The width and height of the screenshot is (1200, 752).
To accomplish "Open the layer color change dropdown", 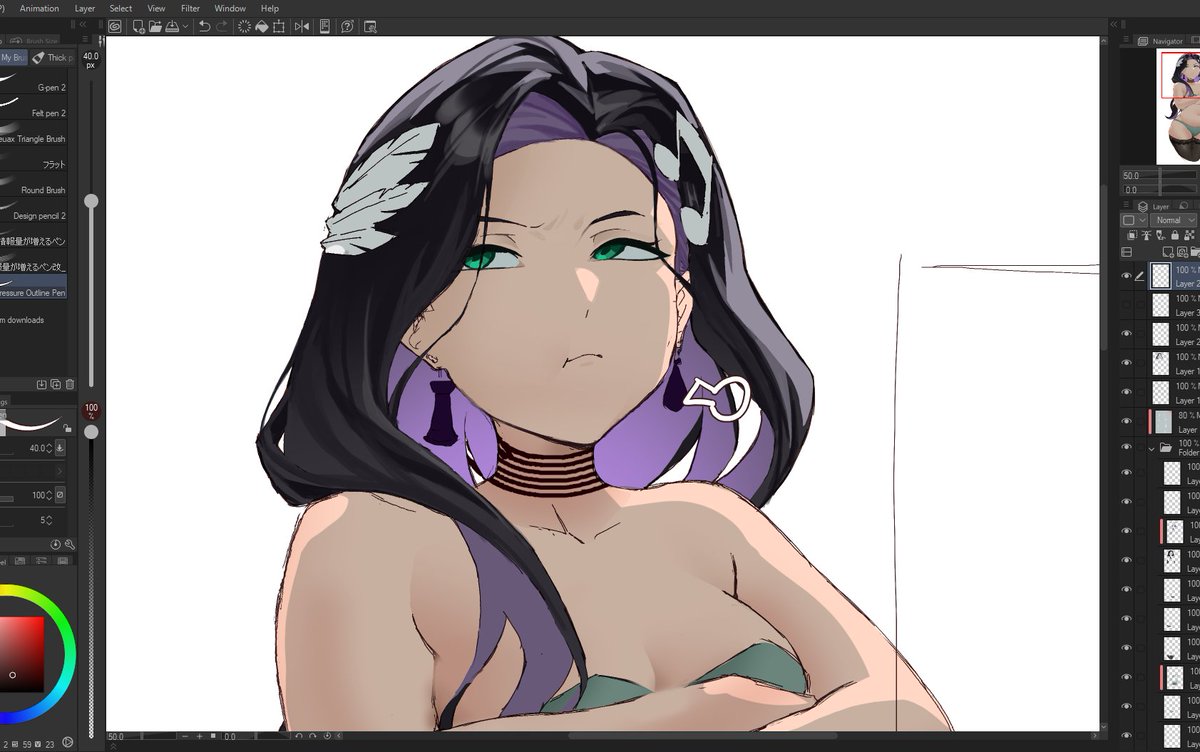I will [x=1134, y=220].
